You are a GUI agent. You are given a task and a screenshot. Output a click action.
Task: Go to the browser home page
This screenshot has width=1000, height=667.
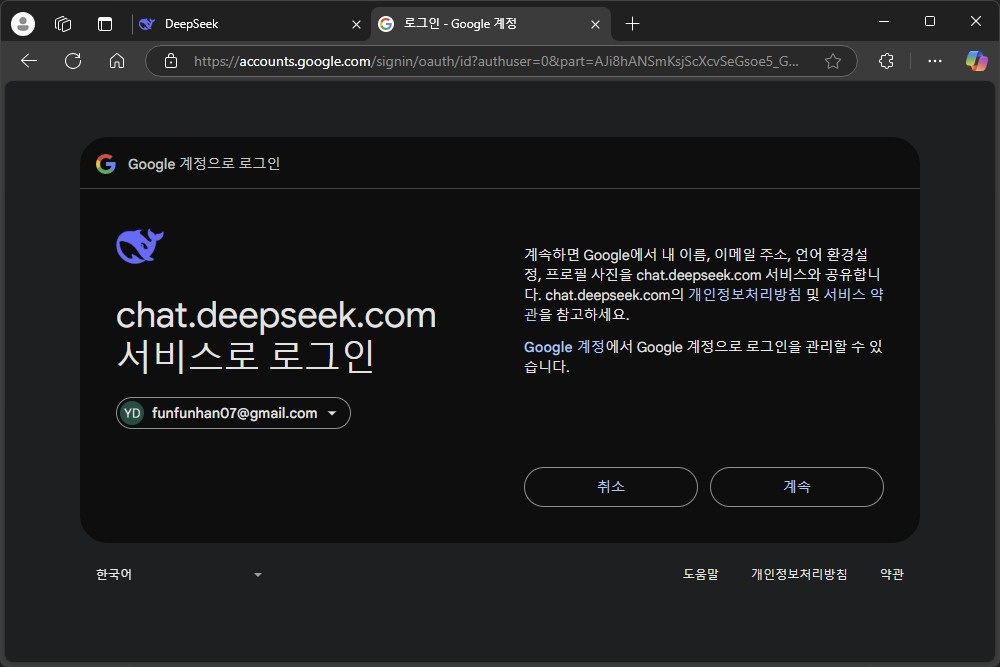(117, 61)
